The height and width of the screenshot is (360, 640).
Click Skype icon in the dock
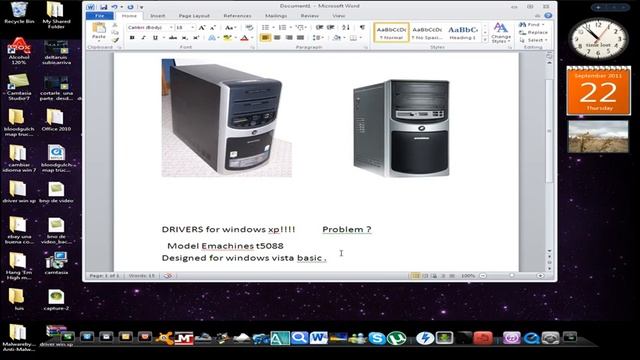point(377,338)
